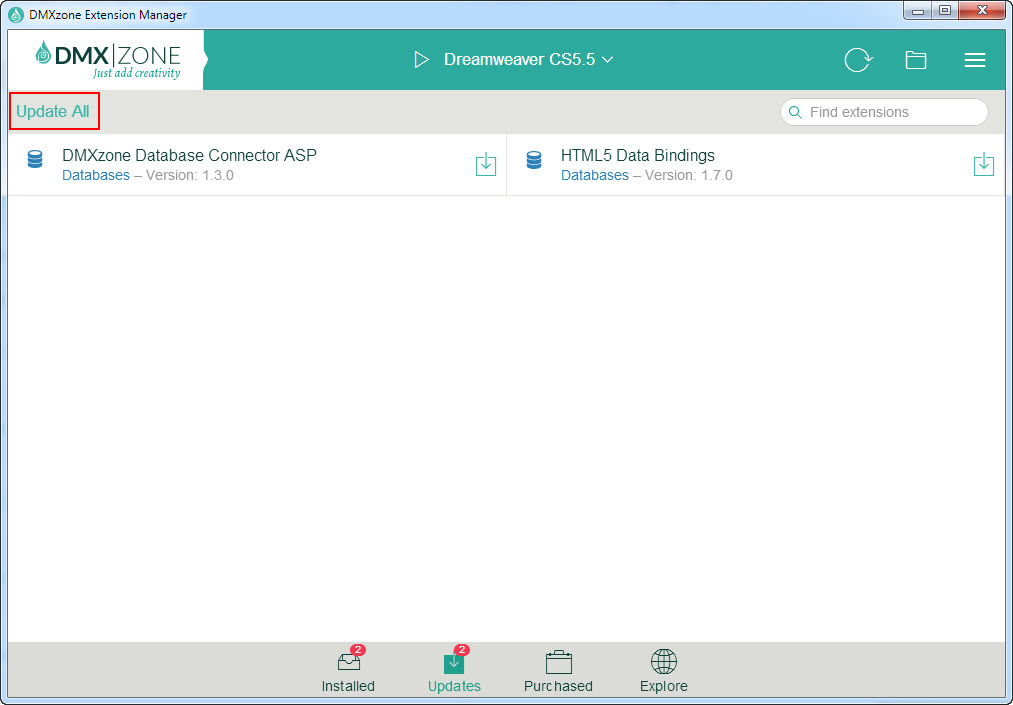Screen dimensions: 1013x705
Task: Open the Dreamweaver CS5.5 version dropdown
Action: point(528,59)
